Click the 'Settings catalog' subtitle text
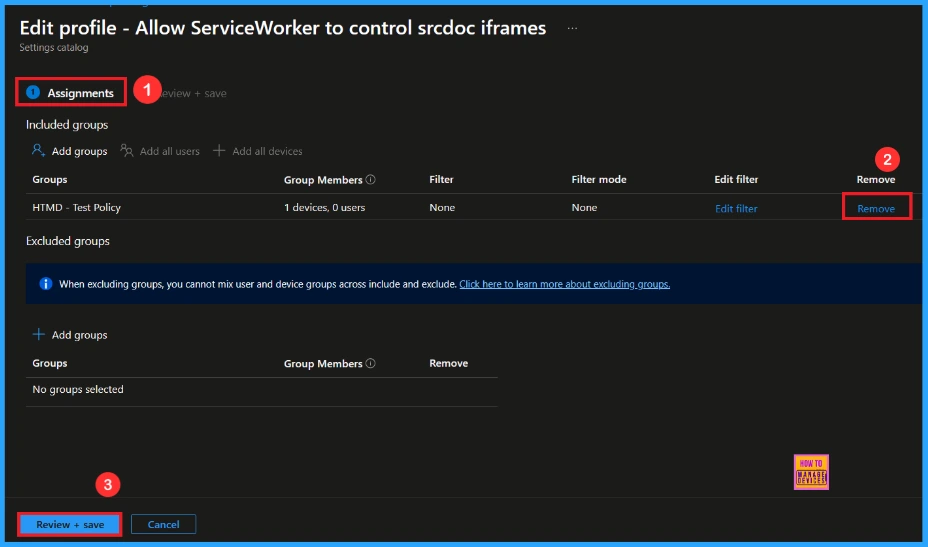 point(54,47)
